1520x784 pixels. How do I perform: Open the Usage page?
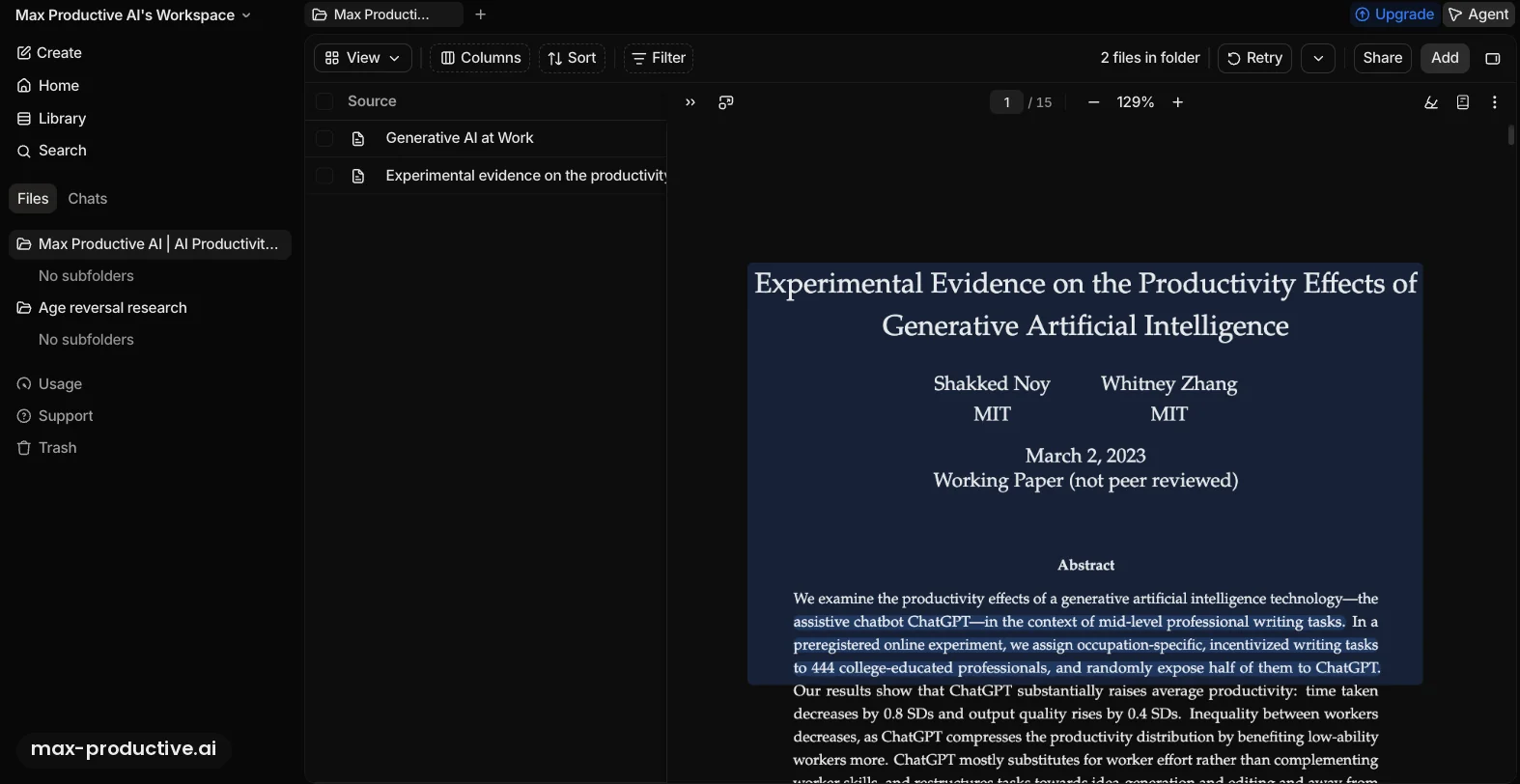pyautogui.click(x=50, y=384)
